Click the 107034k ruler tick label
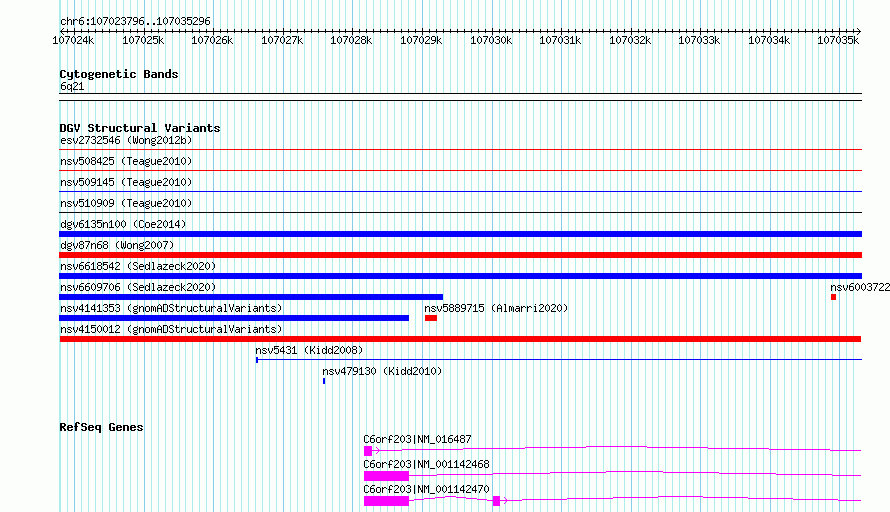The image size is (890, 512). [769, 40]
